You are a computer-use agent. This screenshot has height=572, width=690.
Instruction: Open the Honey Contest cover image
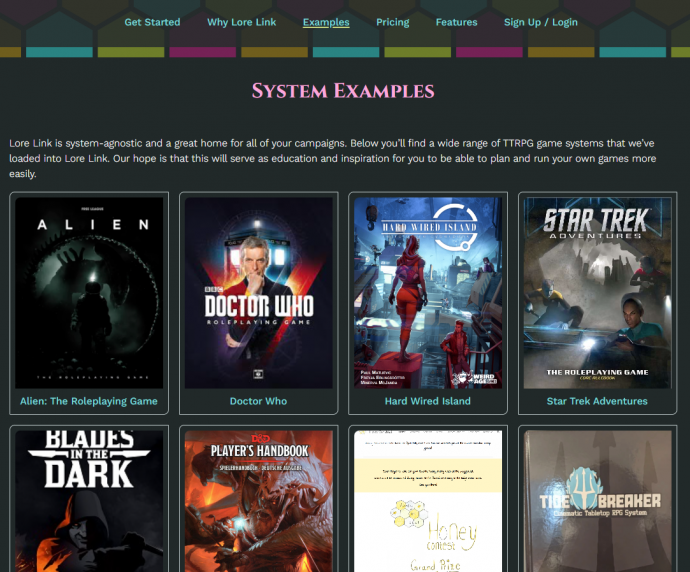coord(428,501)
